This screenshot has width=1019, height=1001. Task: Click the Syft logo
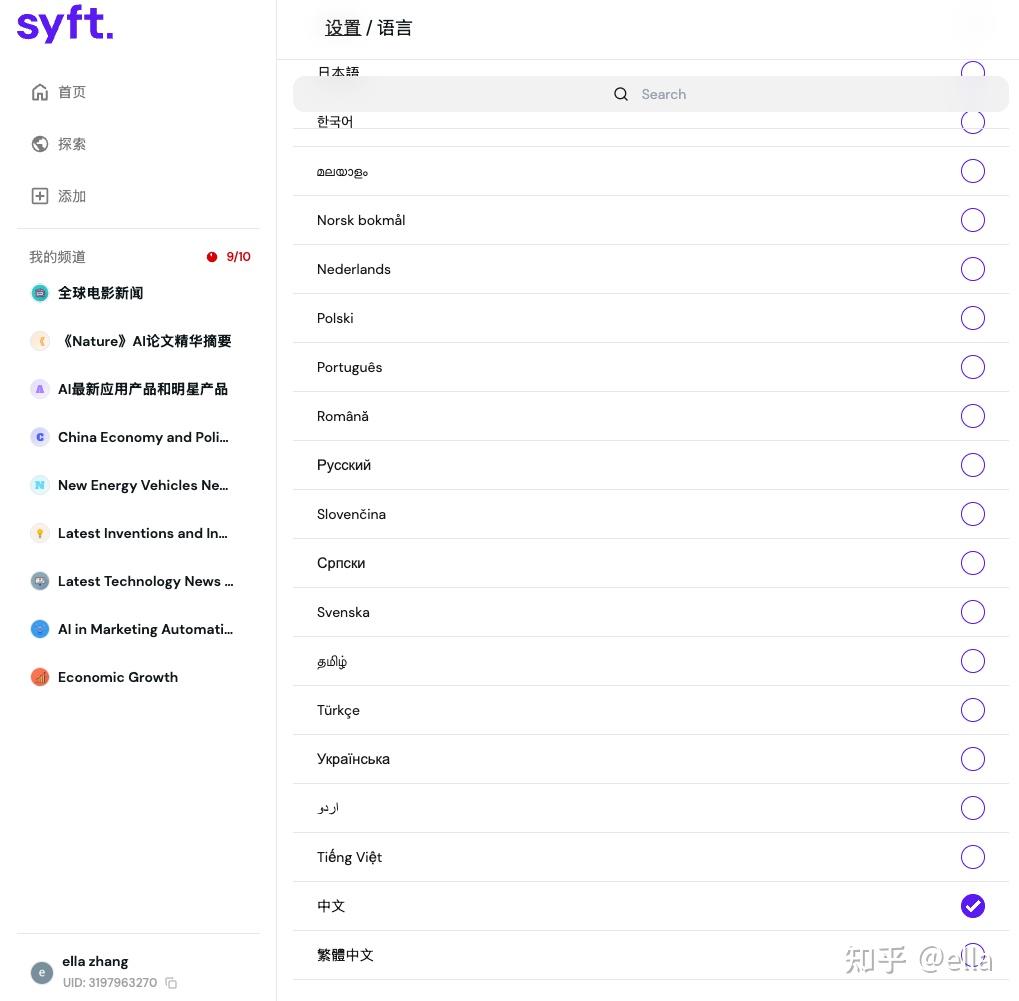(x=64, y=24)
